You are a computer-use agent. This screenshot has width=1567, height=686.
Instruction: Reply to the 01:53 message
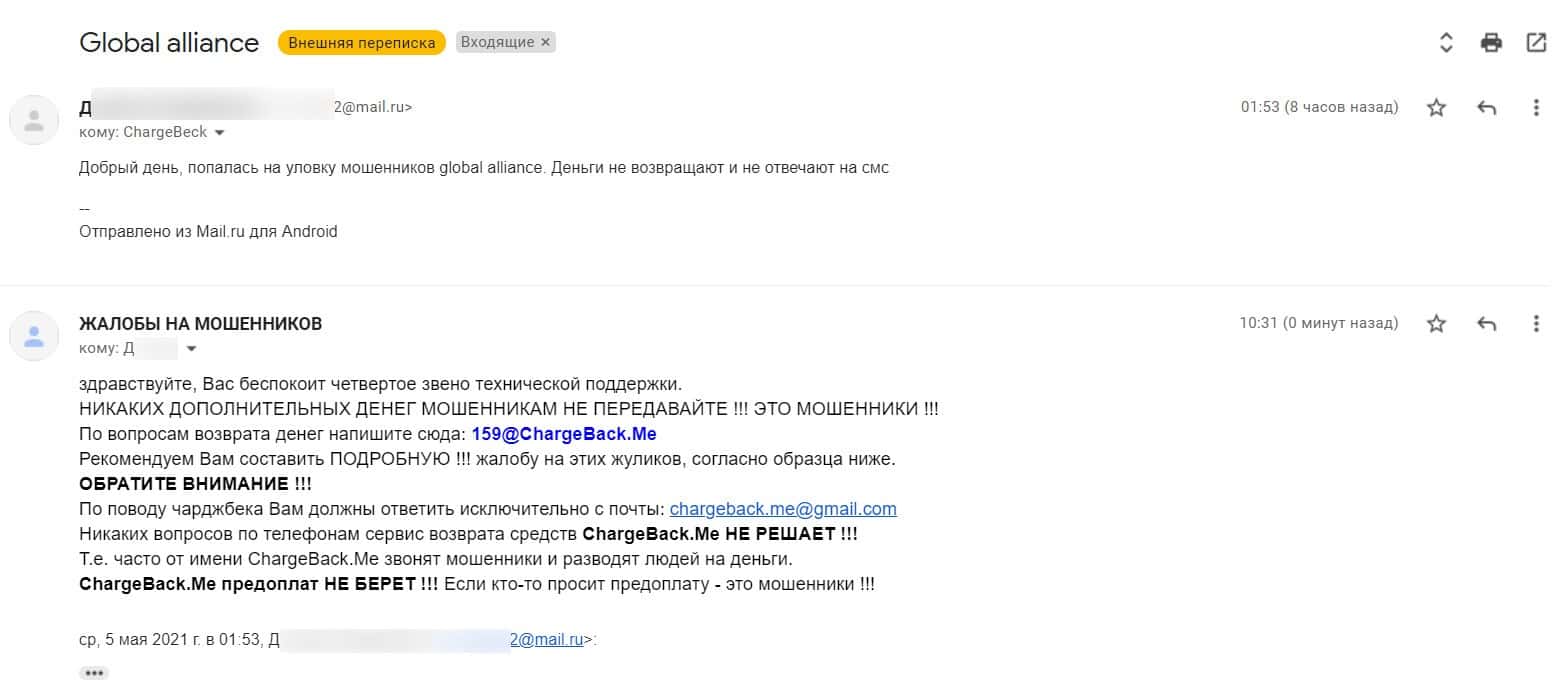pos(1486,107)
